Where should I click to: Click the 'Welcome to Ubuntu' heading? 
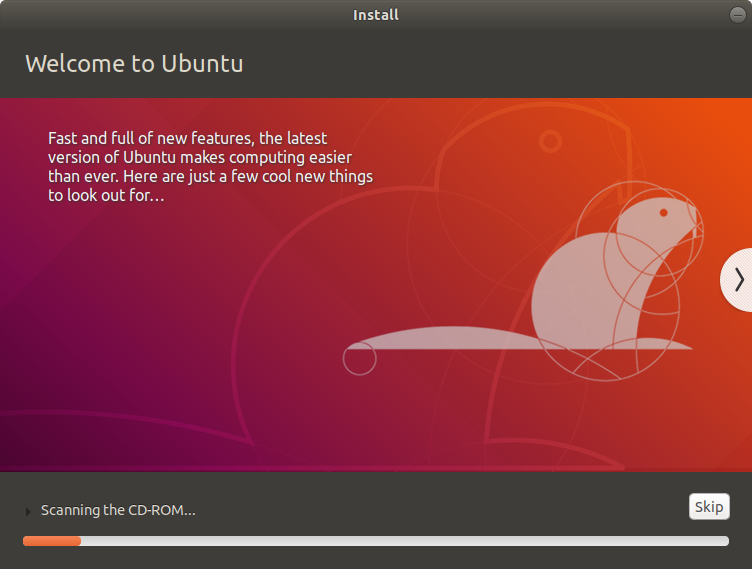click(x=134, y=63)
